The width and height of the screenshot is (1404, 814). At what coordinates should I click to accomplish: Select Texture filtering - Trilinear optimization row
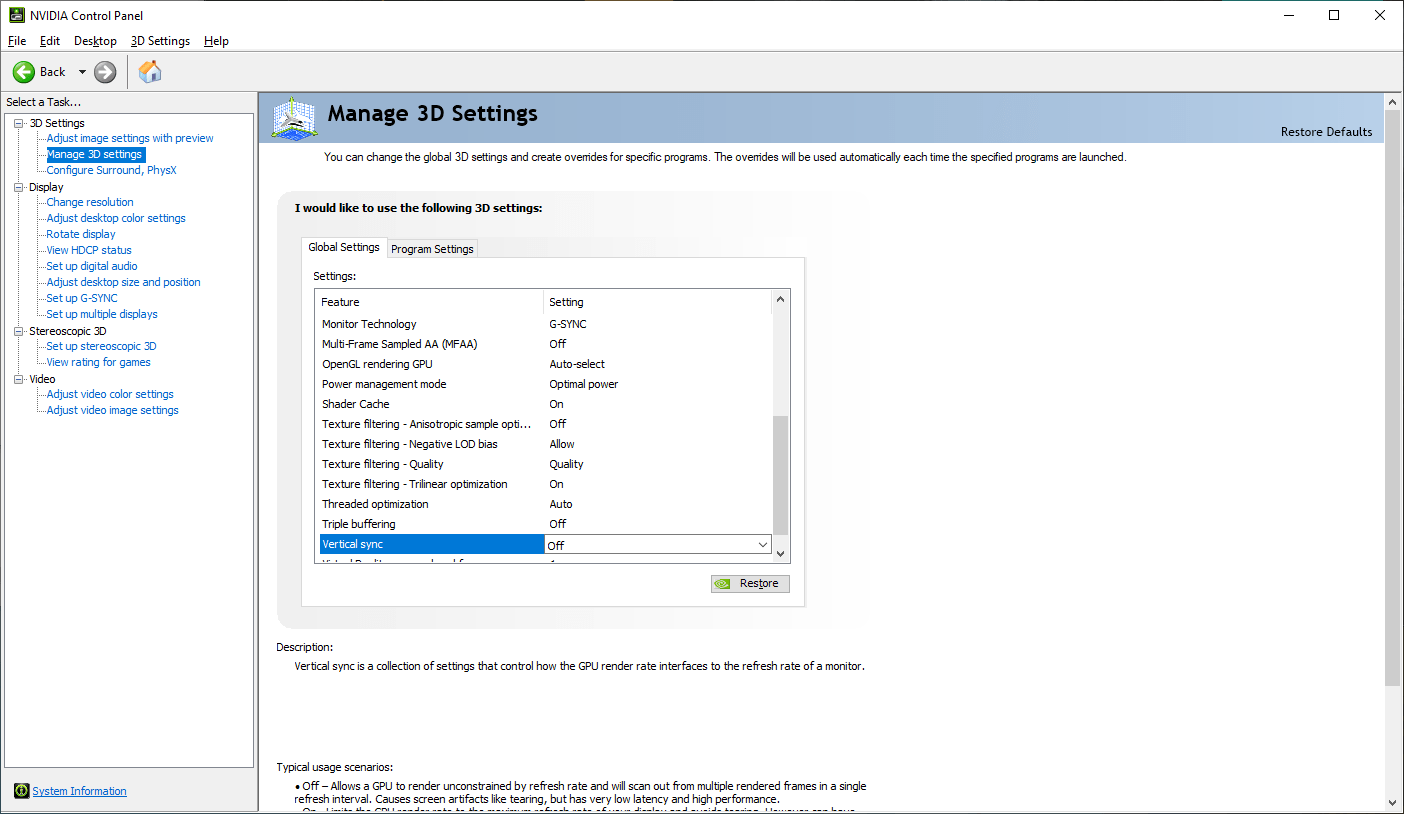coord(545,484)
